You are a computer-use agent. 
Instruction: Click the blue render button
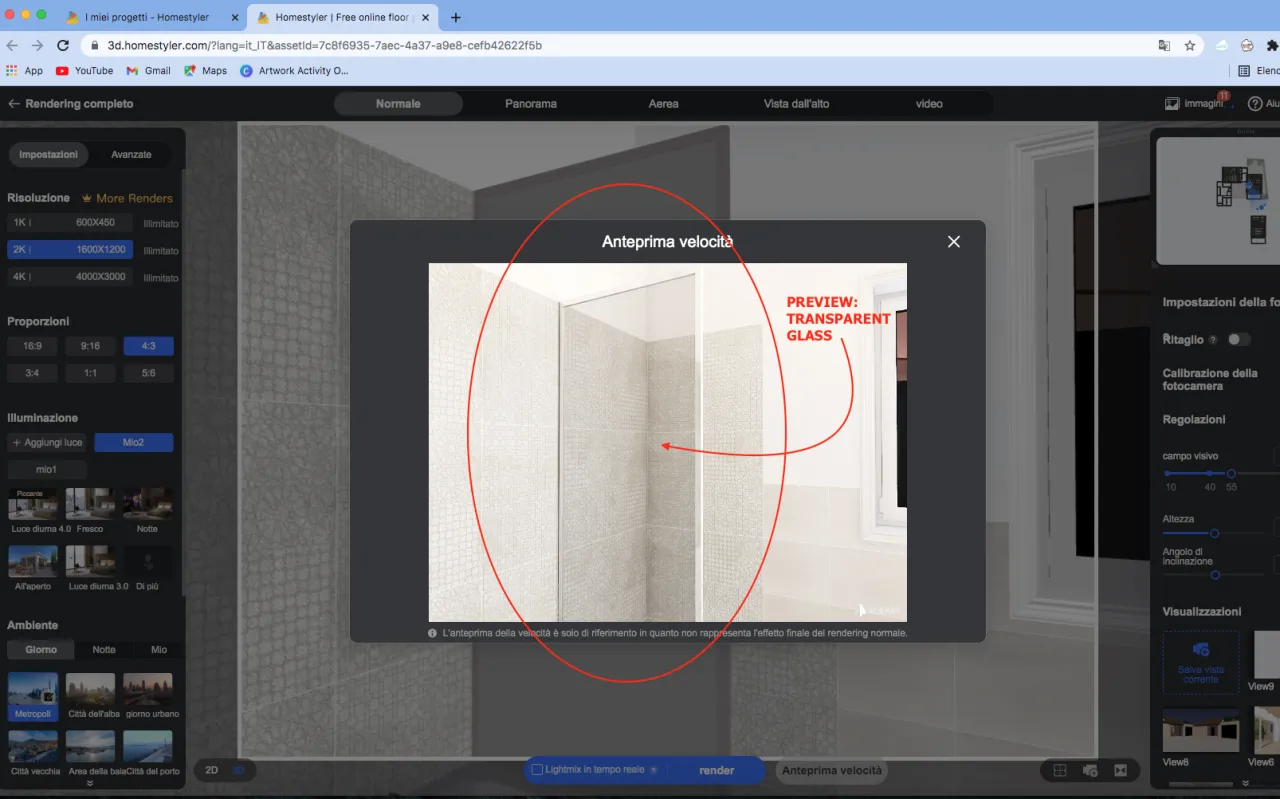[x=716, y=770]
